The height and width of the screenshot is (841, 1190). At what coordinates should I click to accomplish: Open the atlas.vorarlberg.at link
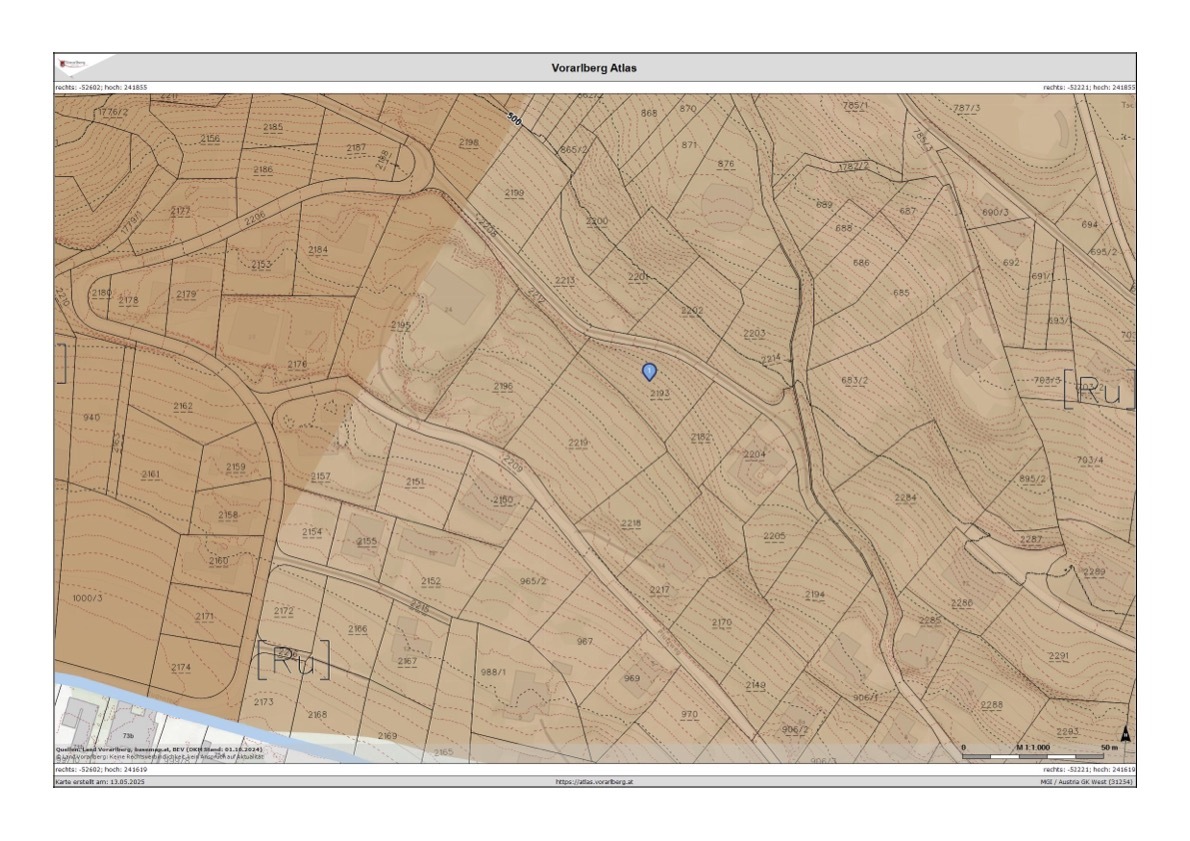594,781
